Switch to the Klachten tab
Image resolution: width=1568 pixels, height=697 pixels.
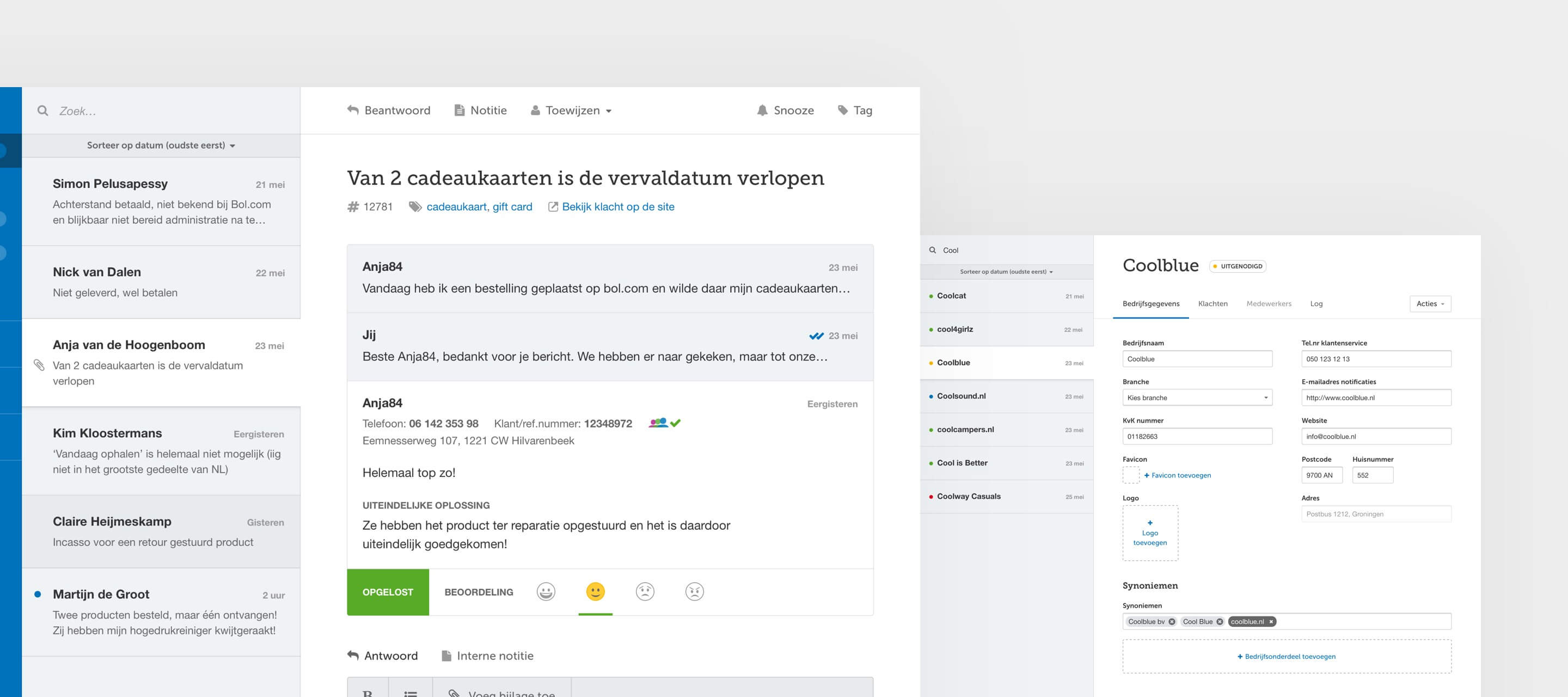tap(1212, 304)
